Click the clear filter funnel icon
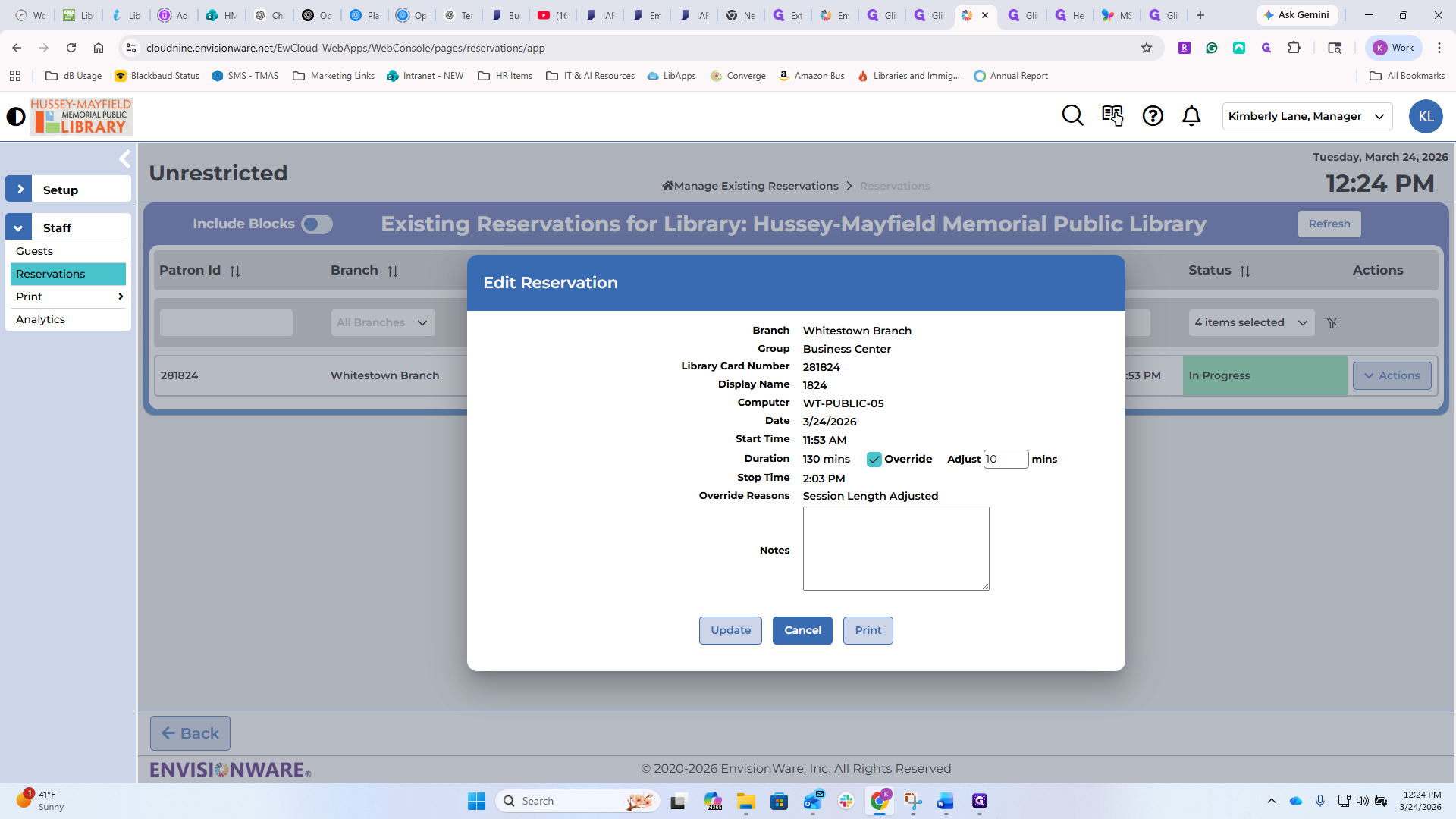Screen dimensions: 1456x819 1332,323
